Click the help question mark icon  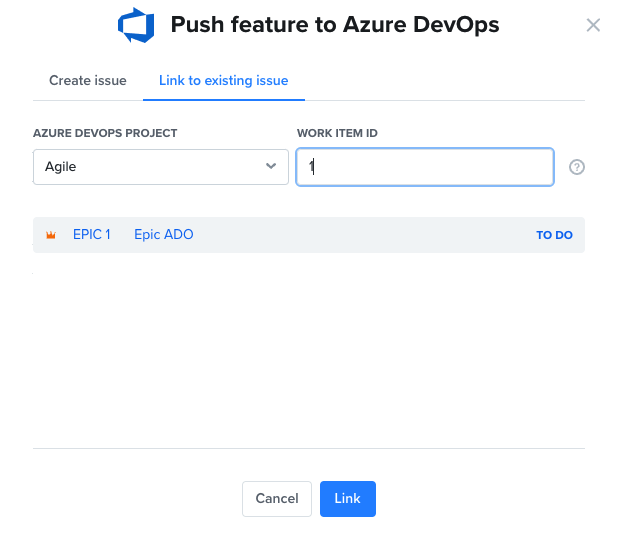click(x=576, y=167)
